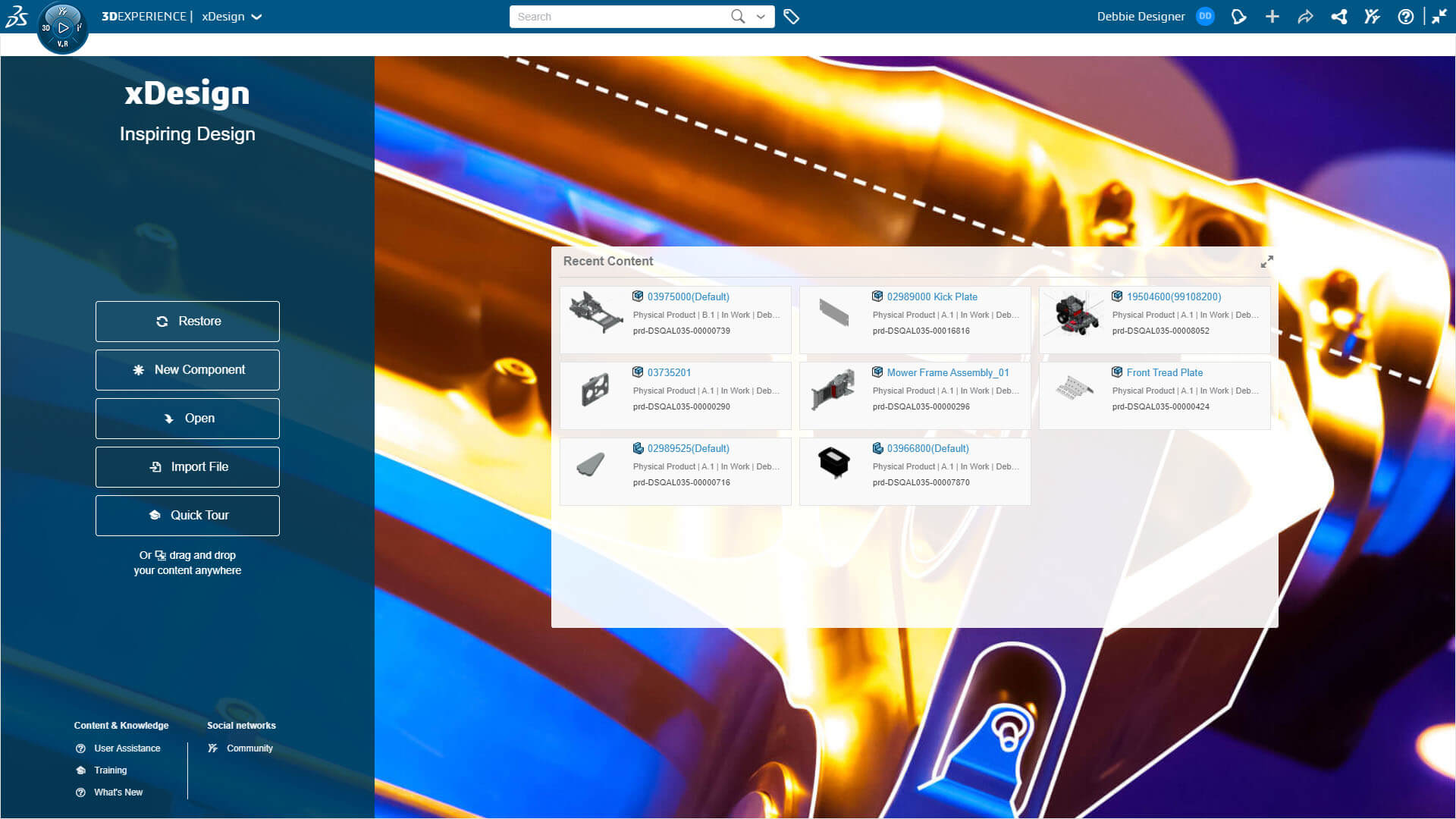The height and width of the screenshot is (819, 1456).
Task: Click the Import File button
Action: coord(187,467)
